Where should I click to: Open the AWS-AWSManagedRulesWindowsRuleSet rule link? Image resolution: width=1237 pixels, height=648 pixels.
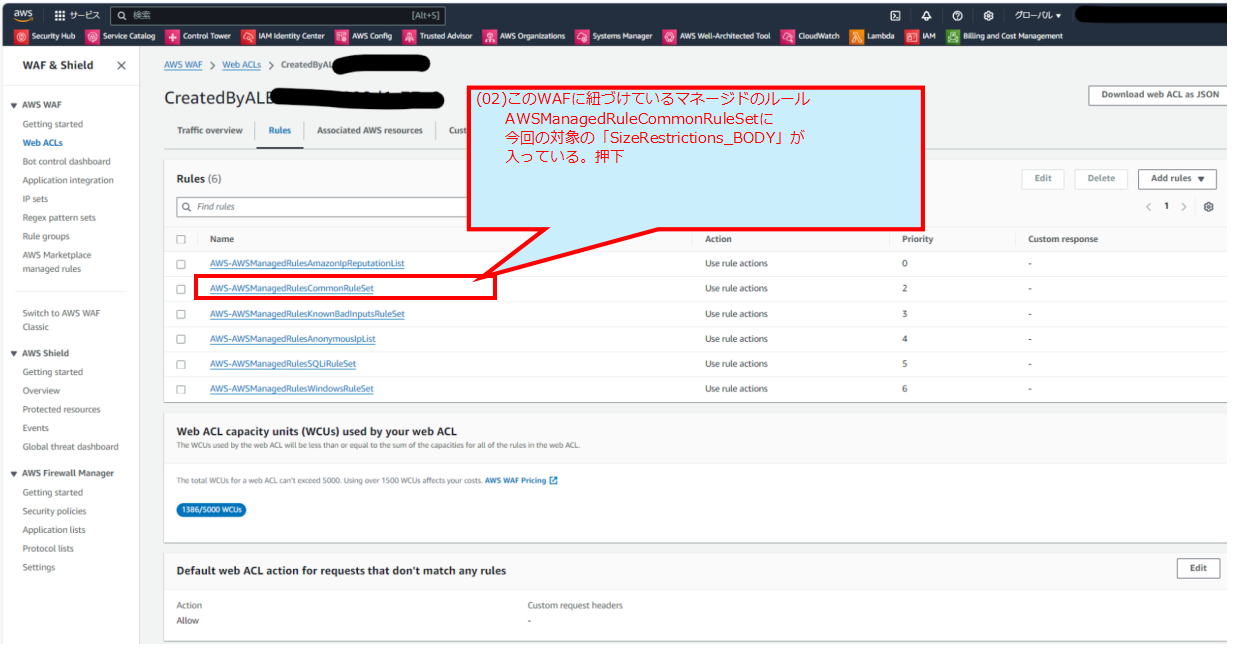click(292, 389)
